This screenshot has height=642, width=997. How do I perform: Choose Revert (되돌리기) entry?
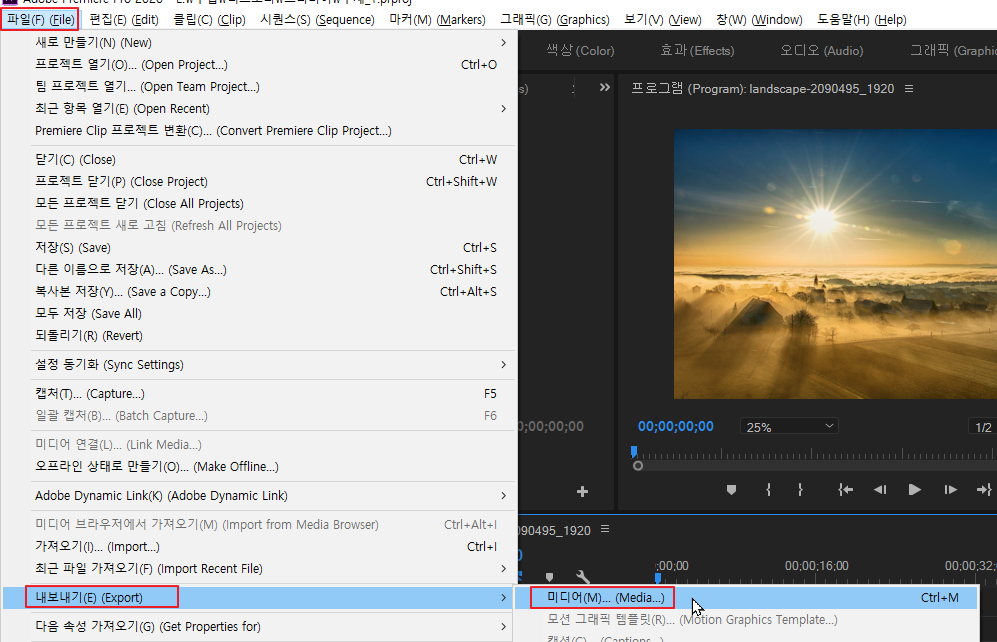[x=272, y=336]
